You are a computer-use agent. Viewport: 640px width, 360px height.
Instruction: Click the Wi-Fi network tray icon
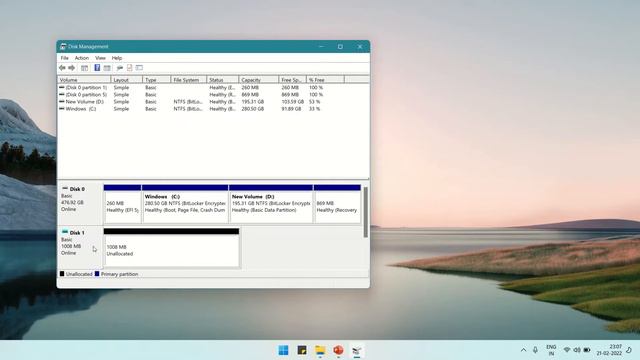(x=567, y=350)
